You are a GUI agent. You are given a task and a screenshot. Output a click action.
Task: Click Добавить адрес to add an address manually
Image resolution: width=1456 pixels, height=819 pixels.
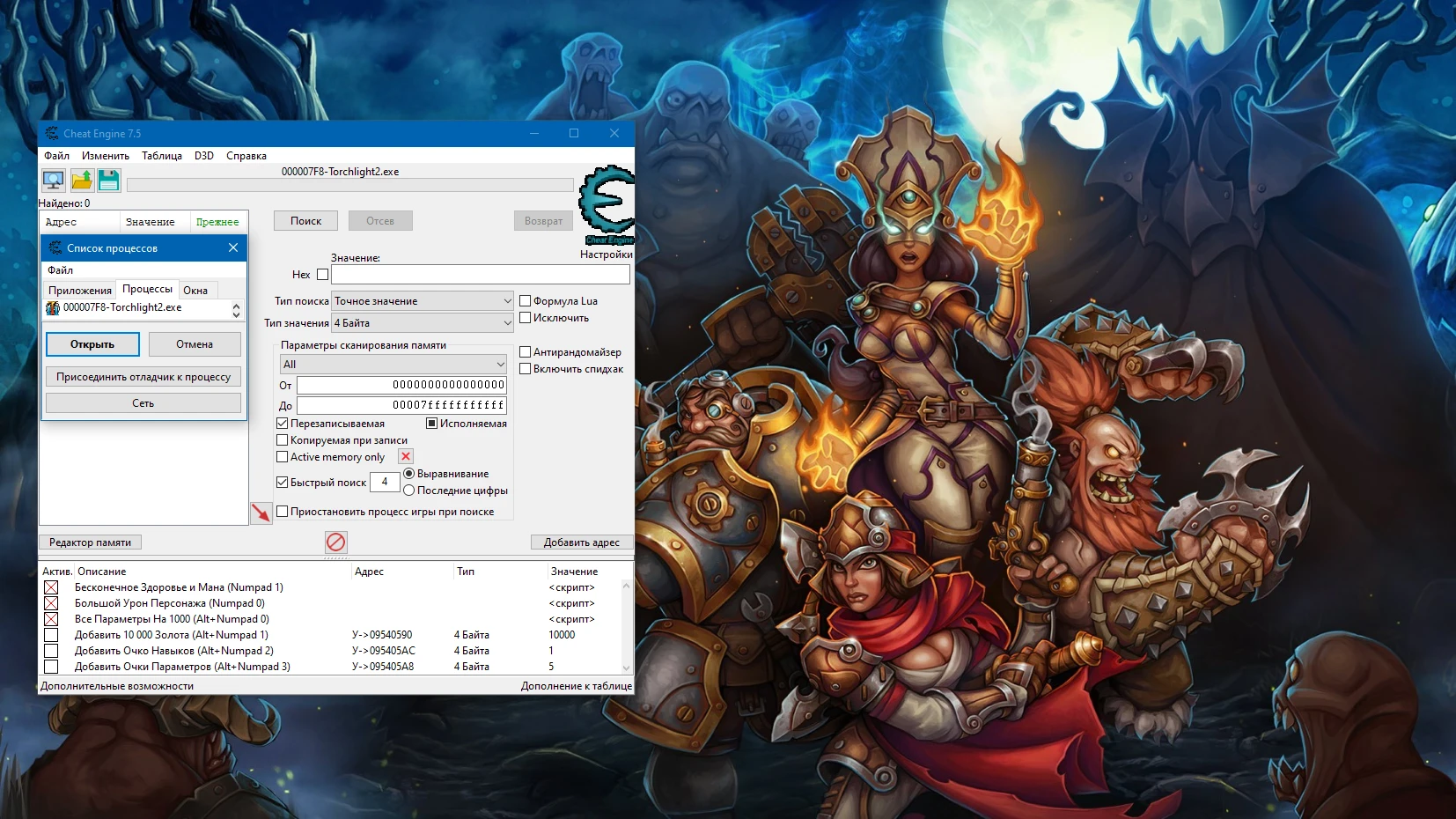pyautogui.click(x=582, y=542)
